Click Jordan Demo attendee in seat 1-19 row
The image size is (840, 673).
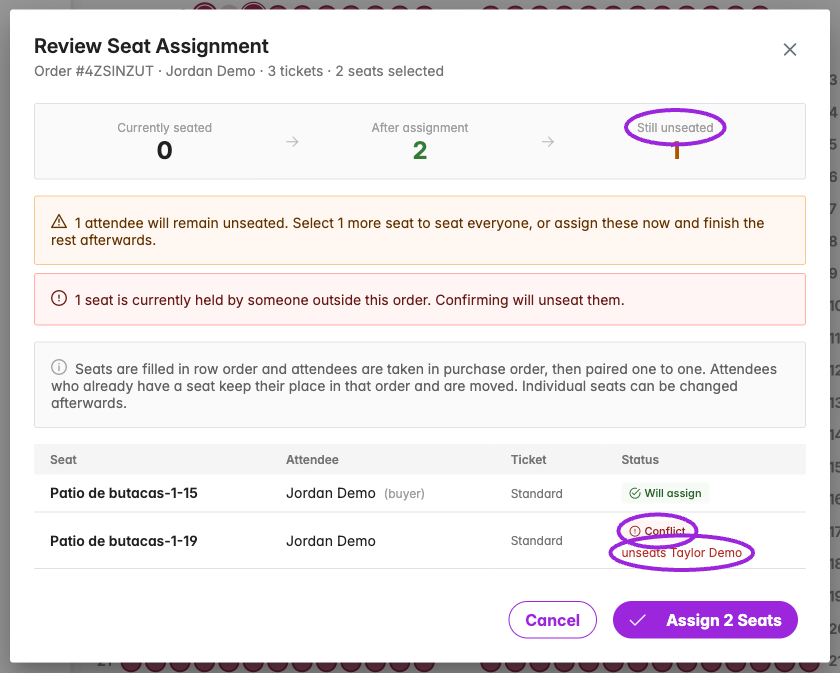pyautogui.click(x=331, y=541)
